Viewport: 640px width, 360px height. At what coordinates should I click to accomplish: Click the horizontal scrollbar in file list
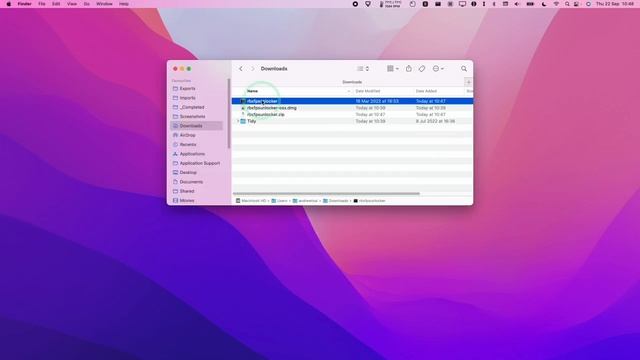[x=327, y=194]
